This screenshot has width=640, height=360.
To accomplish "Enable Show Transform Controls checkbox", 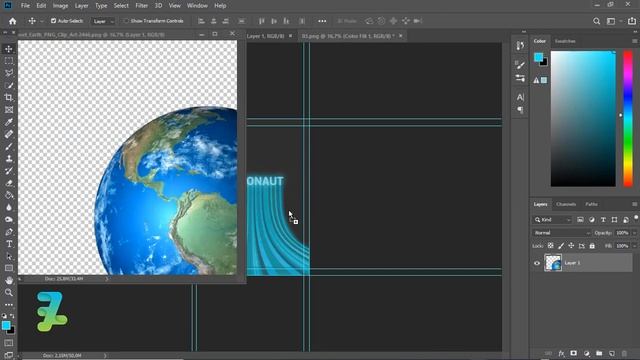I will [x=126, y=21].
